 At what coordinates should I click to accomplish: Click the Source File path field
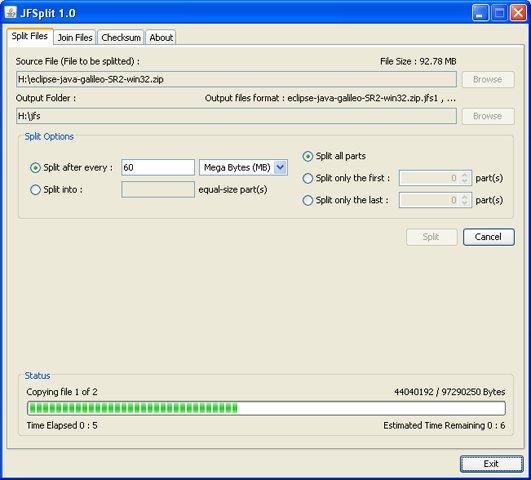pyautogui.click(x=236, y=79)
